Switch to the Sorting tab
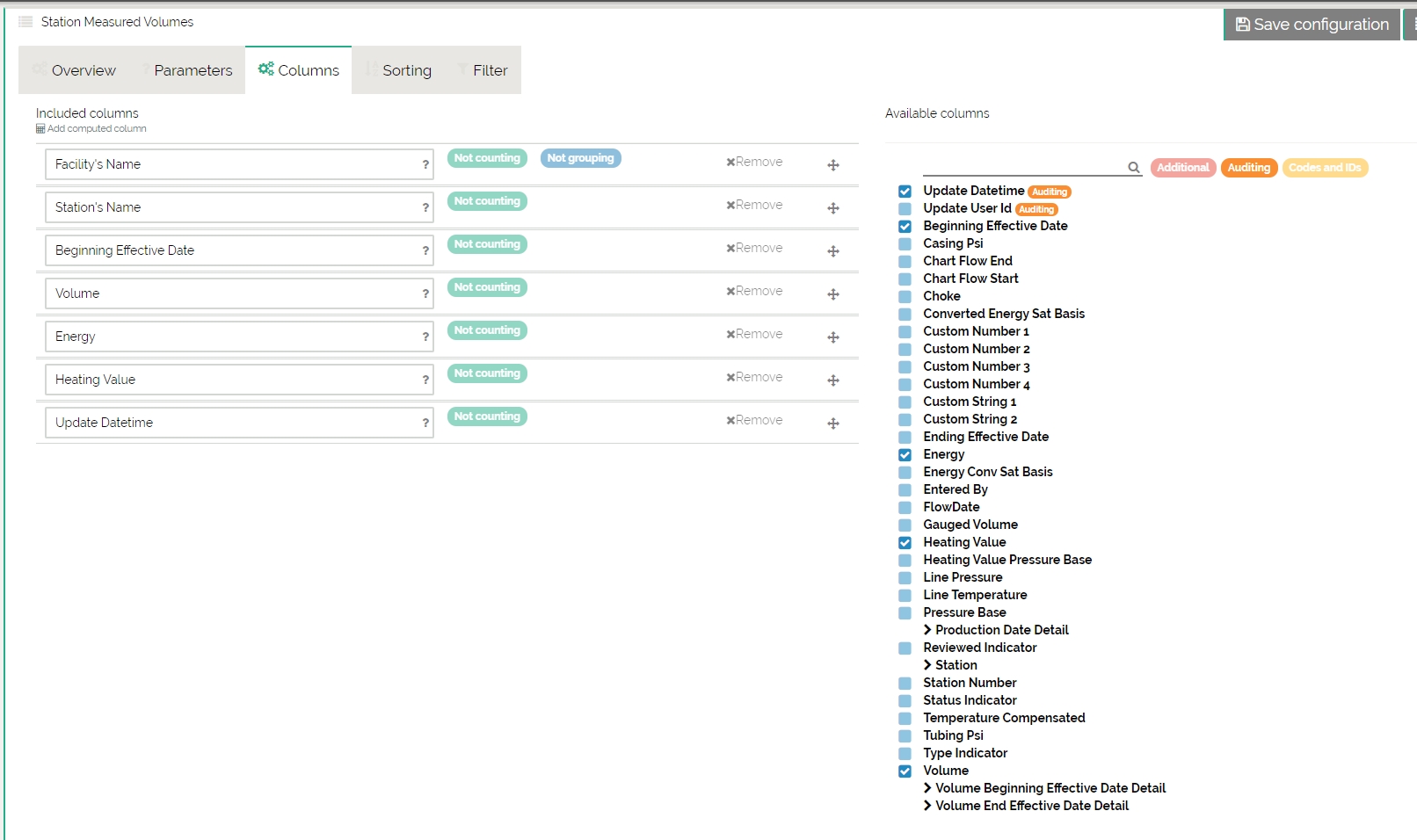The image size is (1417, 840). [x=405, y=70]
